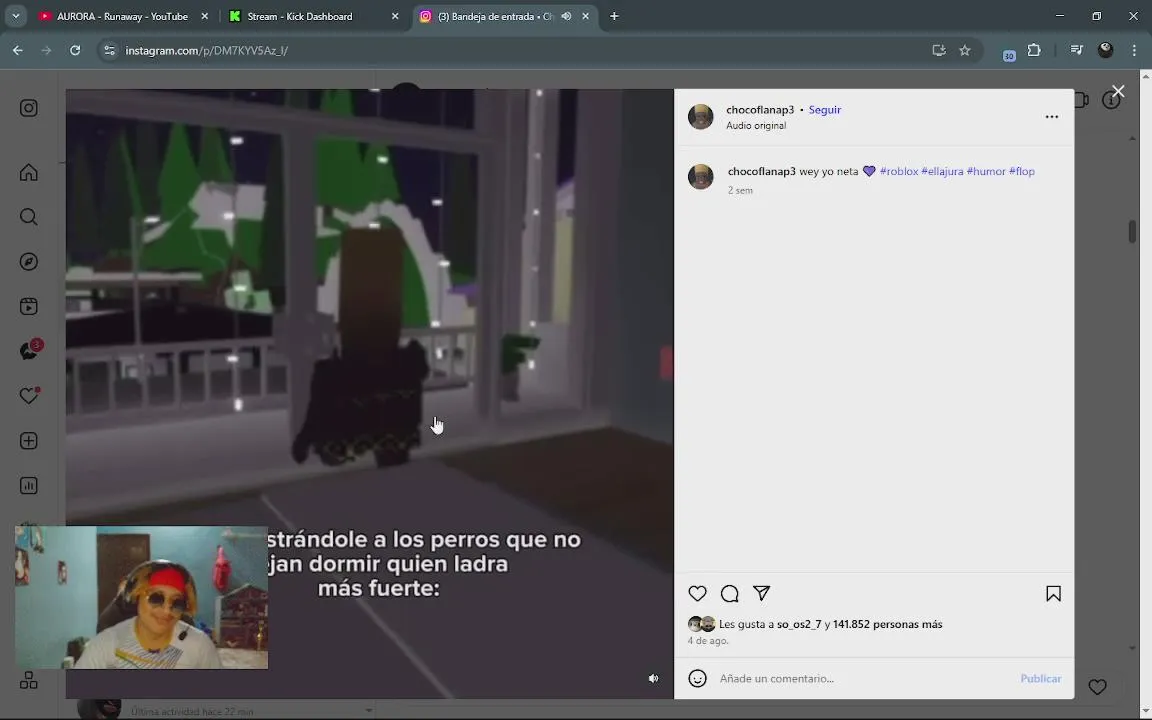Go back in browser history
1152x720 pixels.
coord(18,51)
